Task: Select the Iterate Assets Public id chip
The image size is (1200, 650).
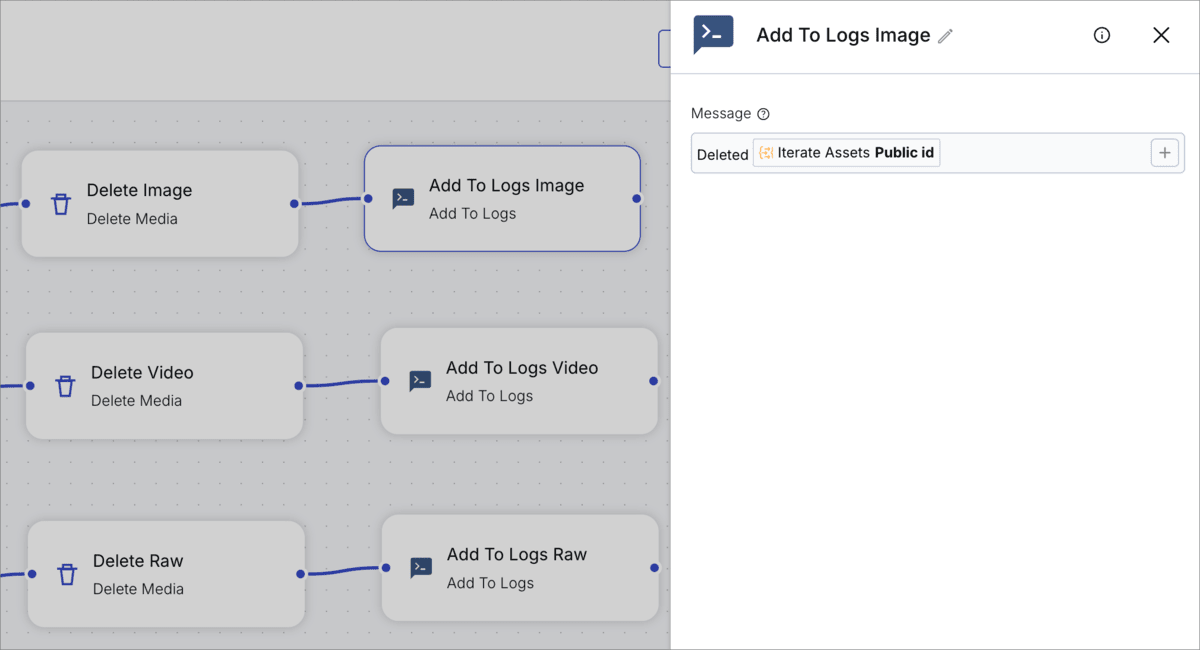Action: click(x=846, y=152)
